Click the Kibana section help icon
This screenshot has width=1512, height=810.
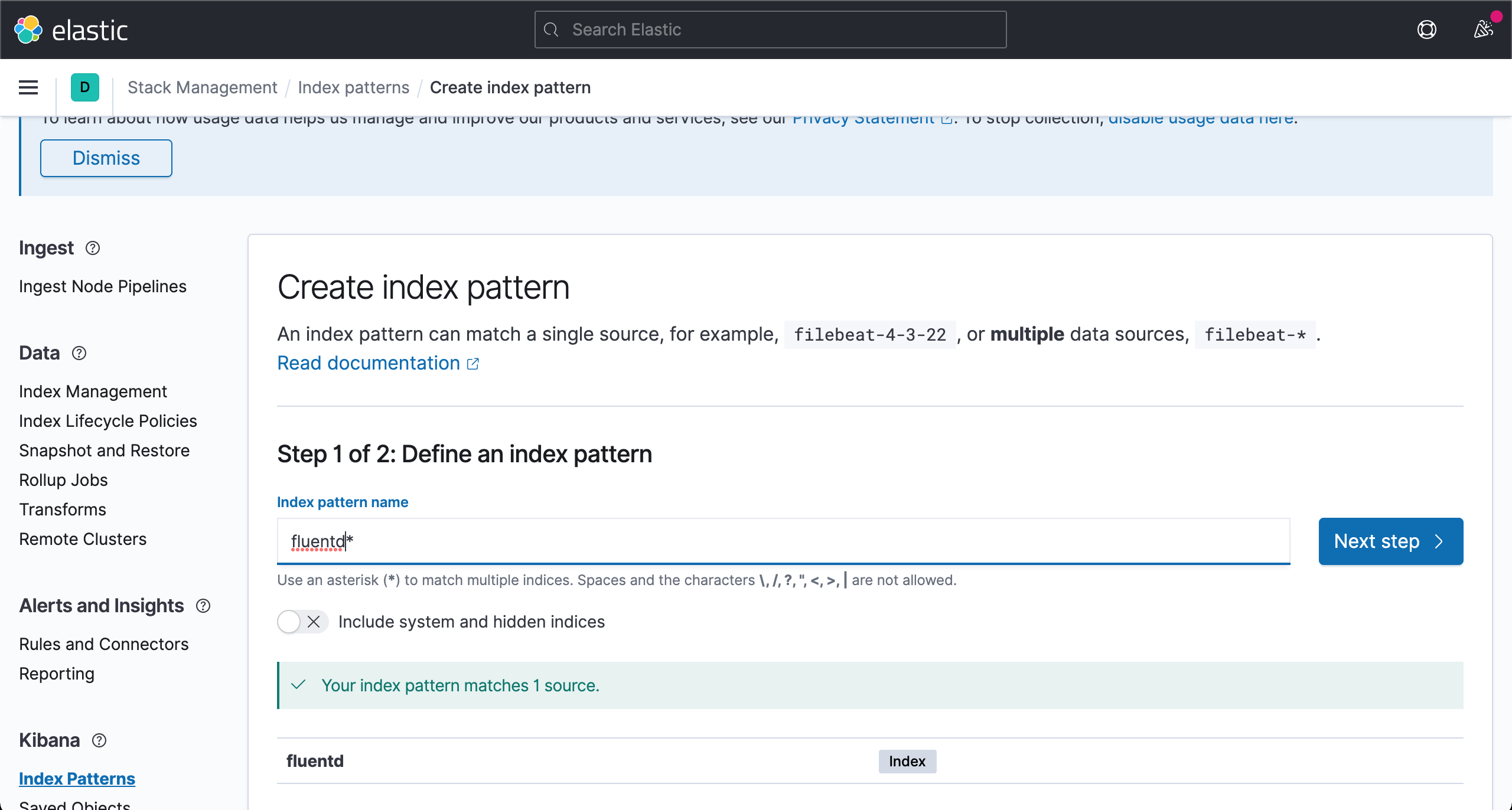[x=99, y=740]
